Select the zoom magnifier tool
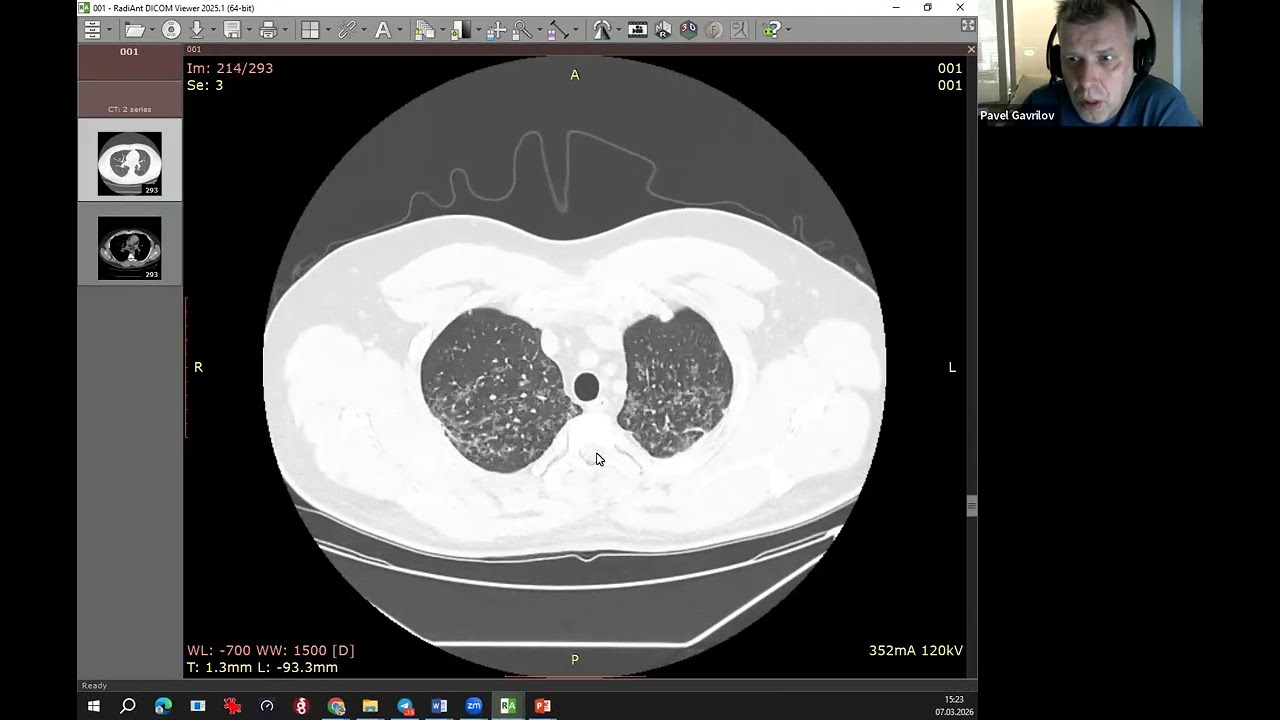This screenshot has height=720, width=1280. 521,30
